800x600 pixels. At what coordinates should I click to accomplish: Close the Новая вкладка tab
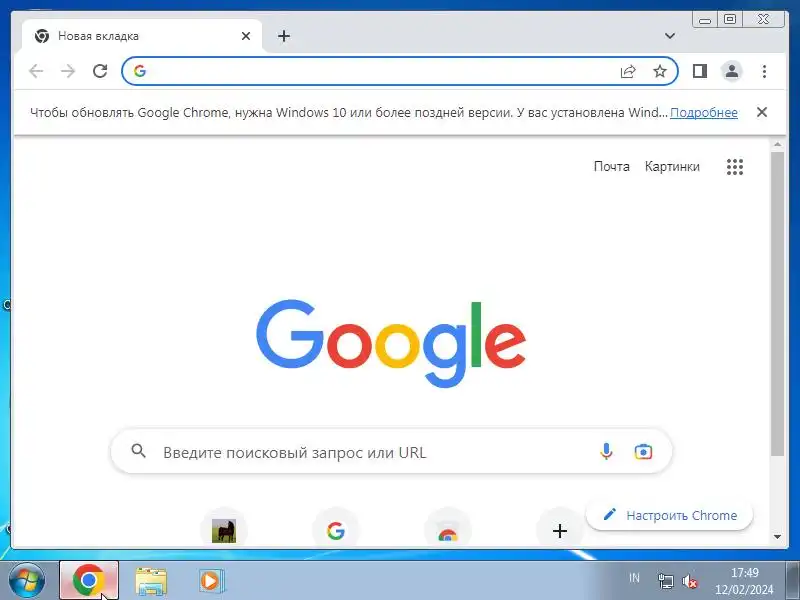246,36
